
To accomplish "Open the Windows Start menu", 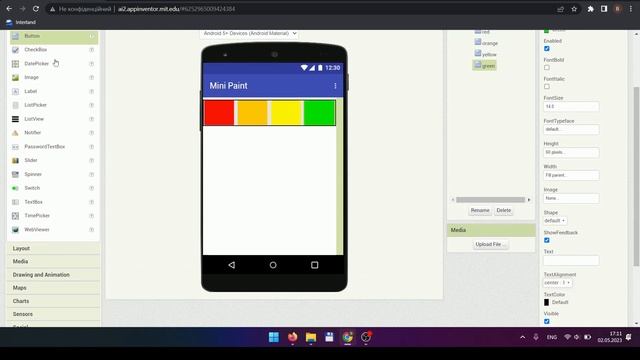I will 274,337.
